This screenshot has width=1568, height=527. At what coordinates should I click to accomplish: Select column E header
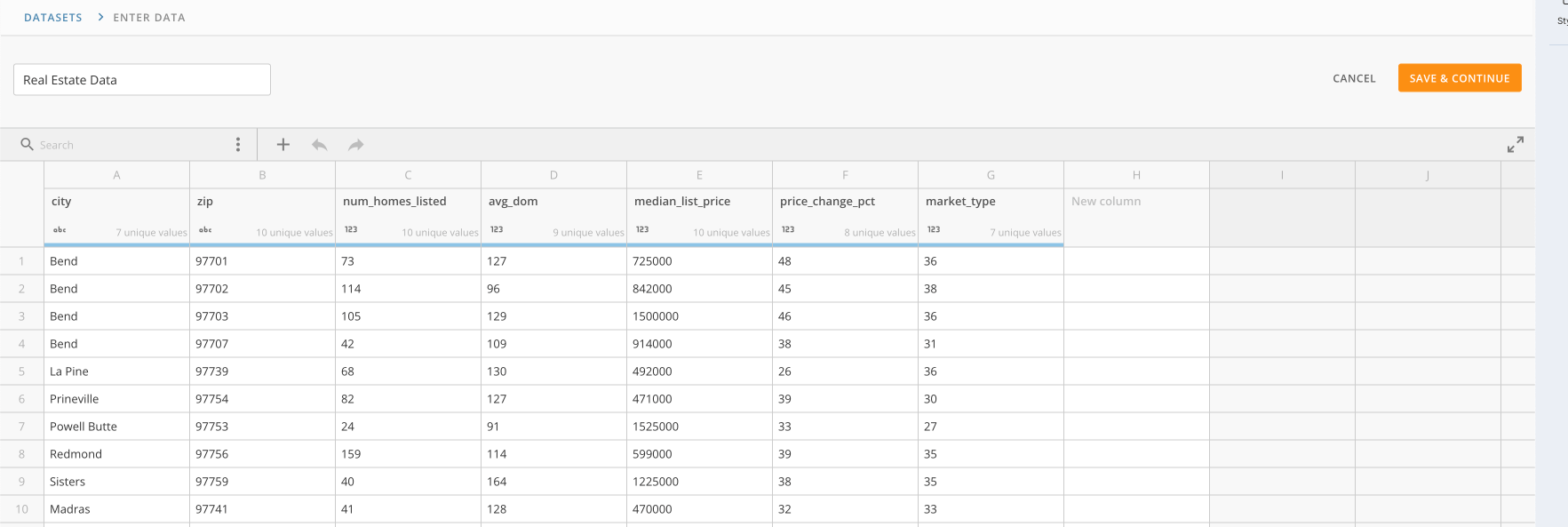(699, 175)
